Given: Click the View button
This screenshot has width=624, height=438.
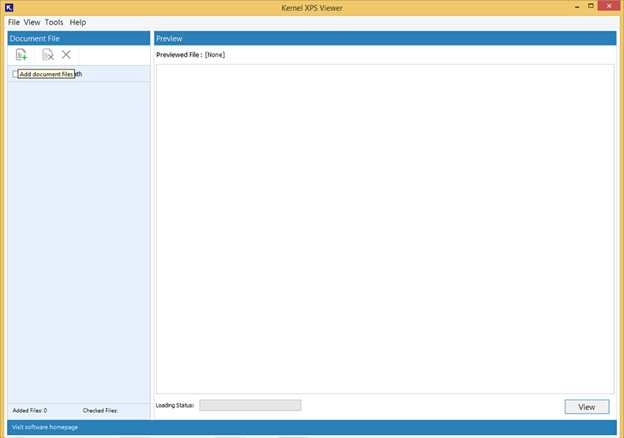Looking at the screenshot, I should (587, 407).
